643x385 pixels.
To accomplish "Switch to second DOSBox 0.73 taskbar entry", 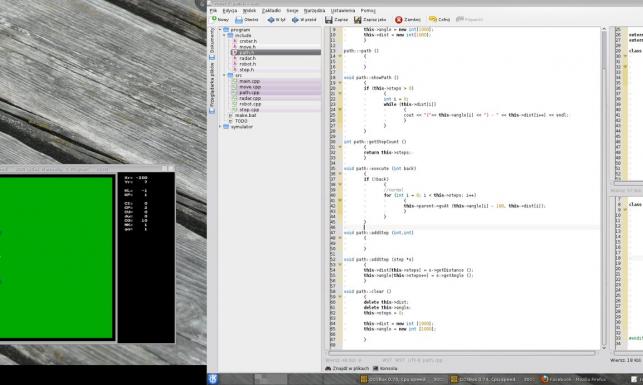I will [x=494, y=379].
